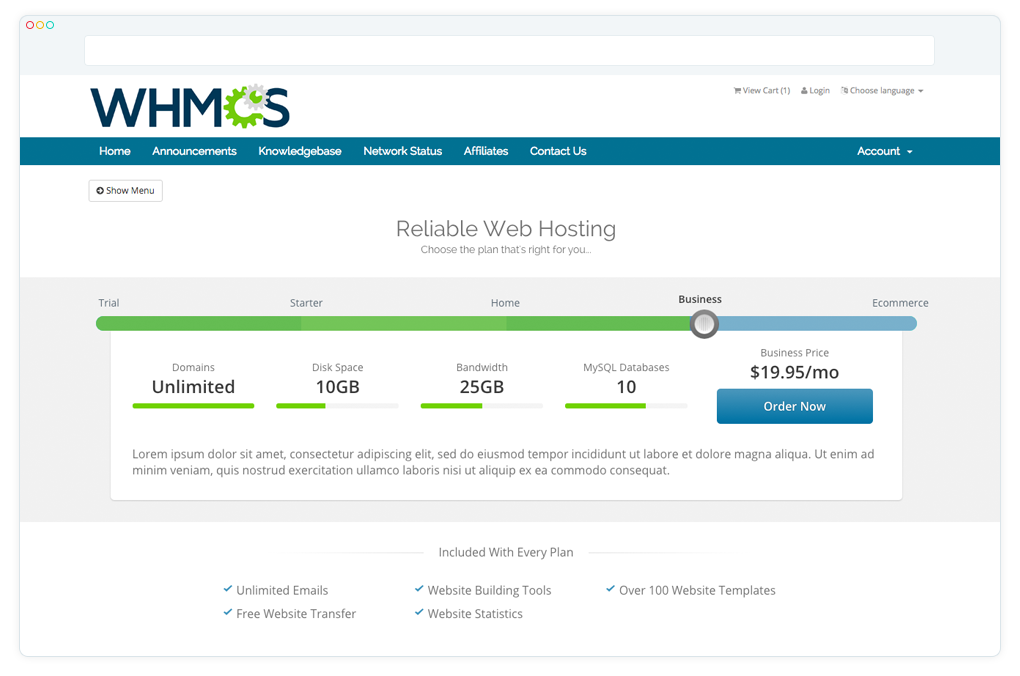Select the Starter plan label
1020x676 pixels.
pyautogui.click(x=306, y=303)
